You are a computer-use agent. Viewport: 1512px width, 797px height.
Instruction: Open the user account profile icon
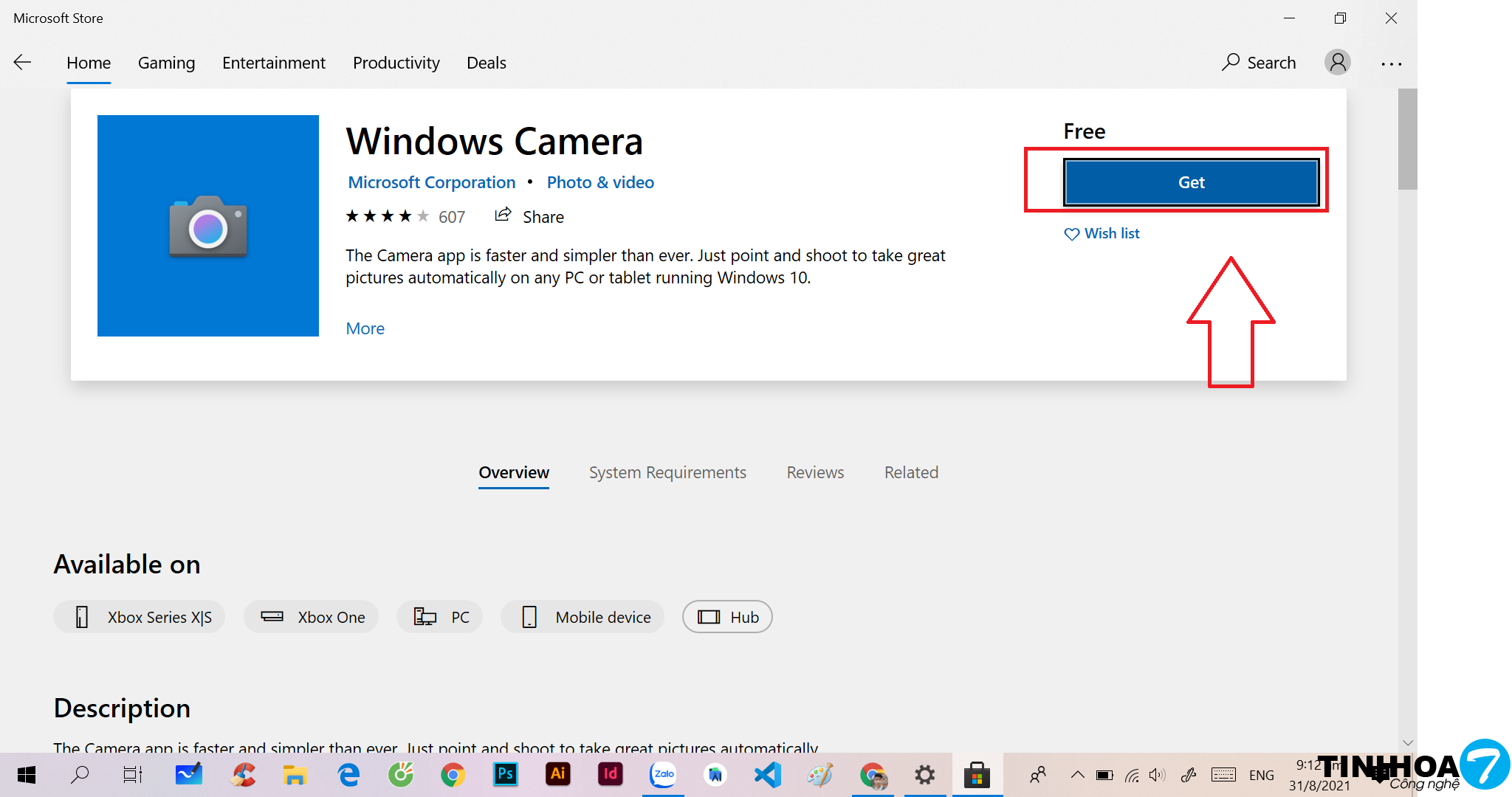click(1337, 63)
